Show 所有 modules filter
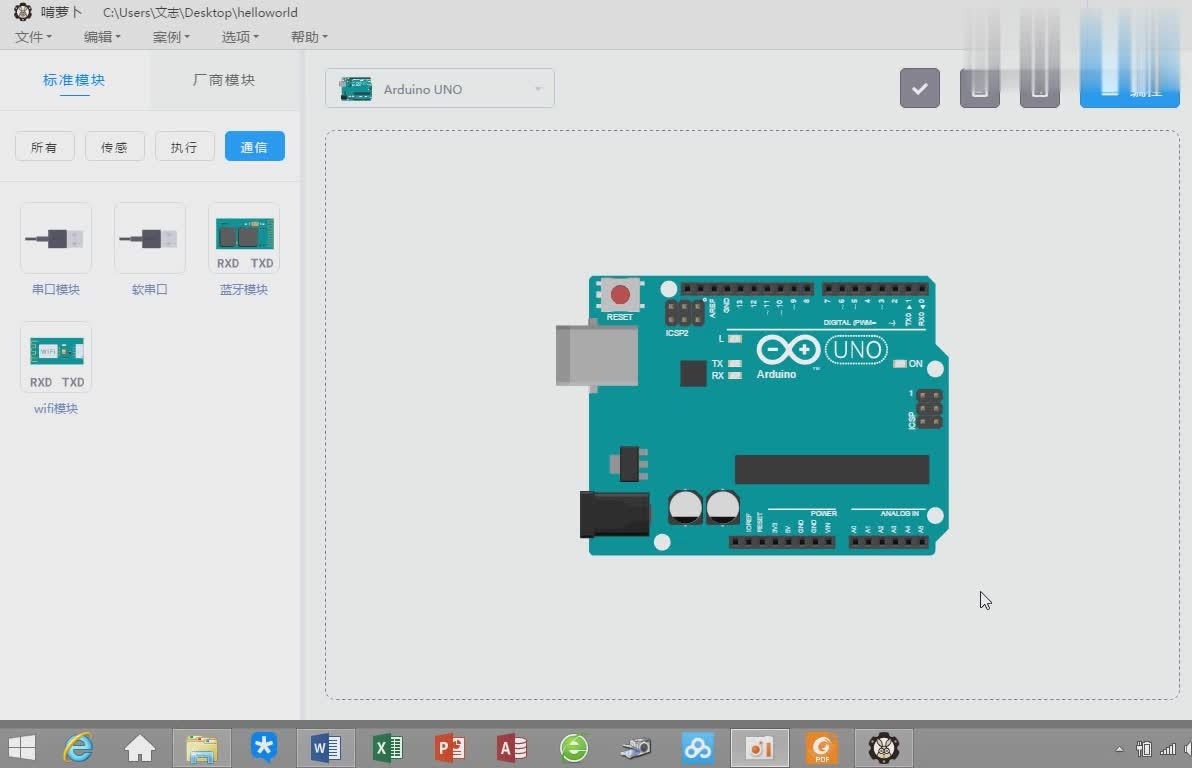 coord(44,147)
